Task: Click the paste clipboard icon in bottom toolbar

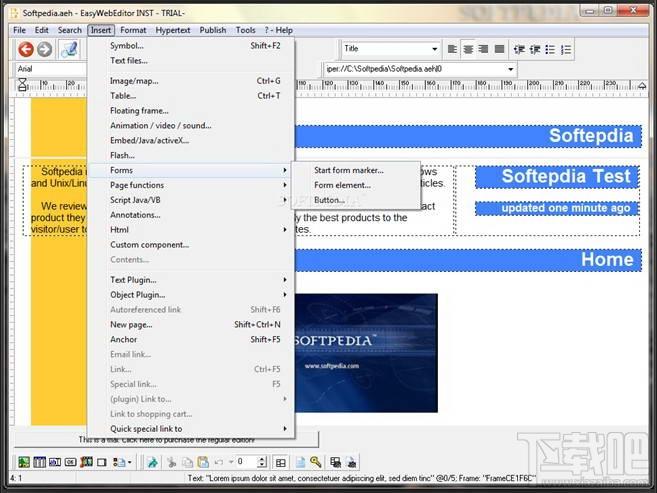Action: (202, 462)
